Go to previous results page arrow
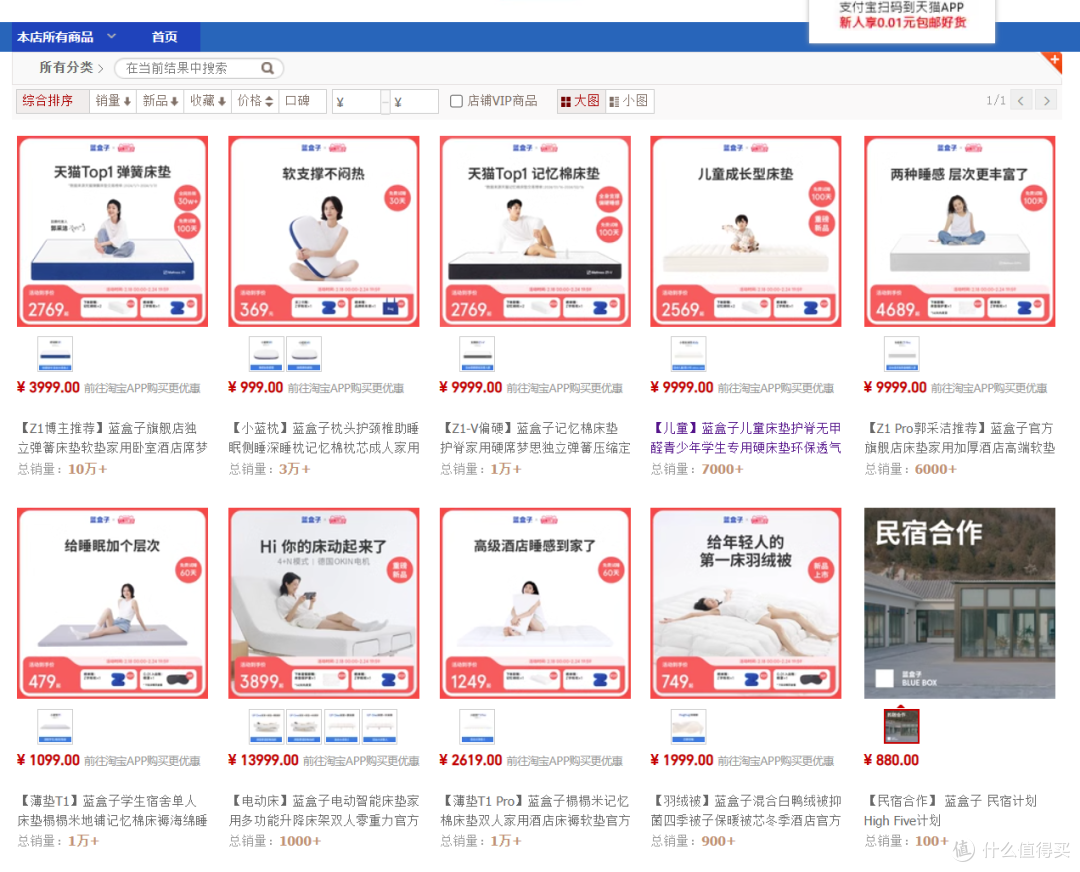 click(x=1021, y=101)
